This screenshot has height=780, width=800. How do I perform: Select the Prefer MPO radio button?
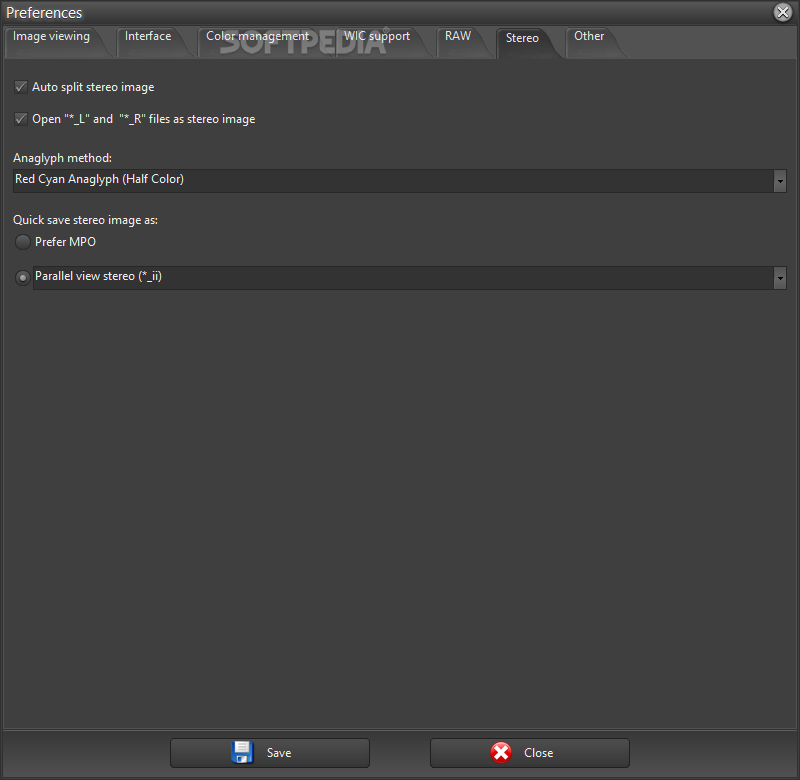click(22, 242)
